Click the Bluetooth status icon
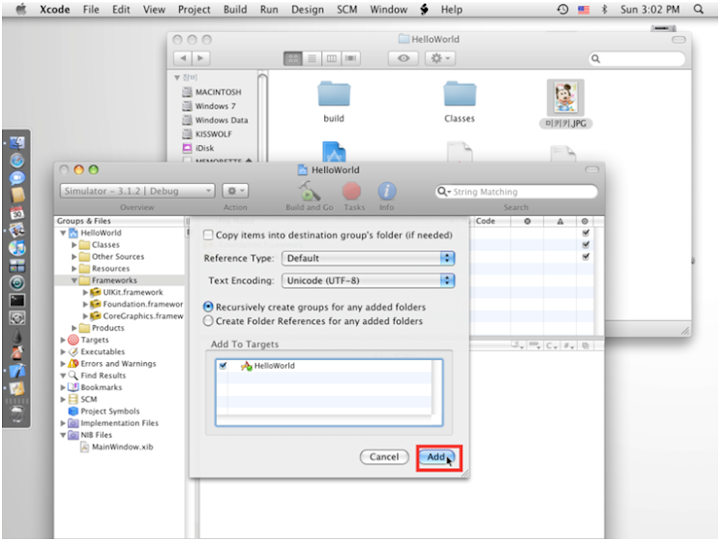This screenshot has width=720, height=542. pos(604,9)
